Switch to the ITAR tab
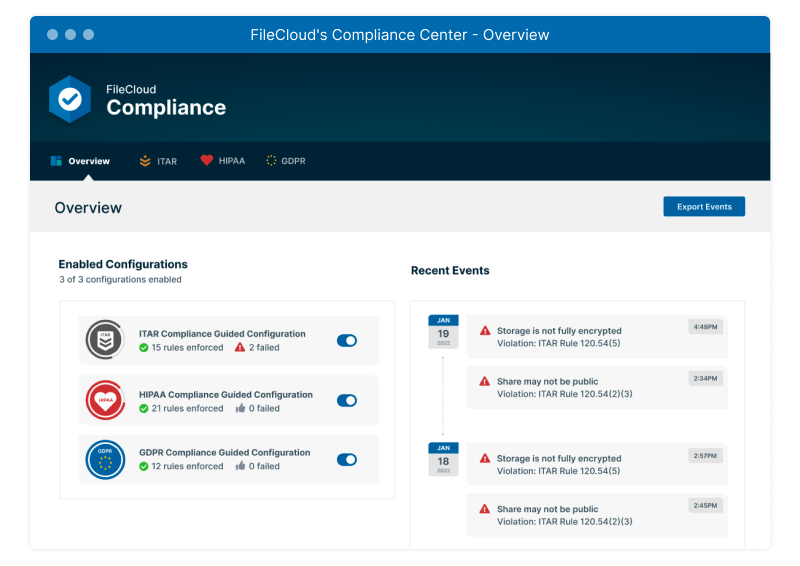 coord(158,161)
